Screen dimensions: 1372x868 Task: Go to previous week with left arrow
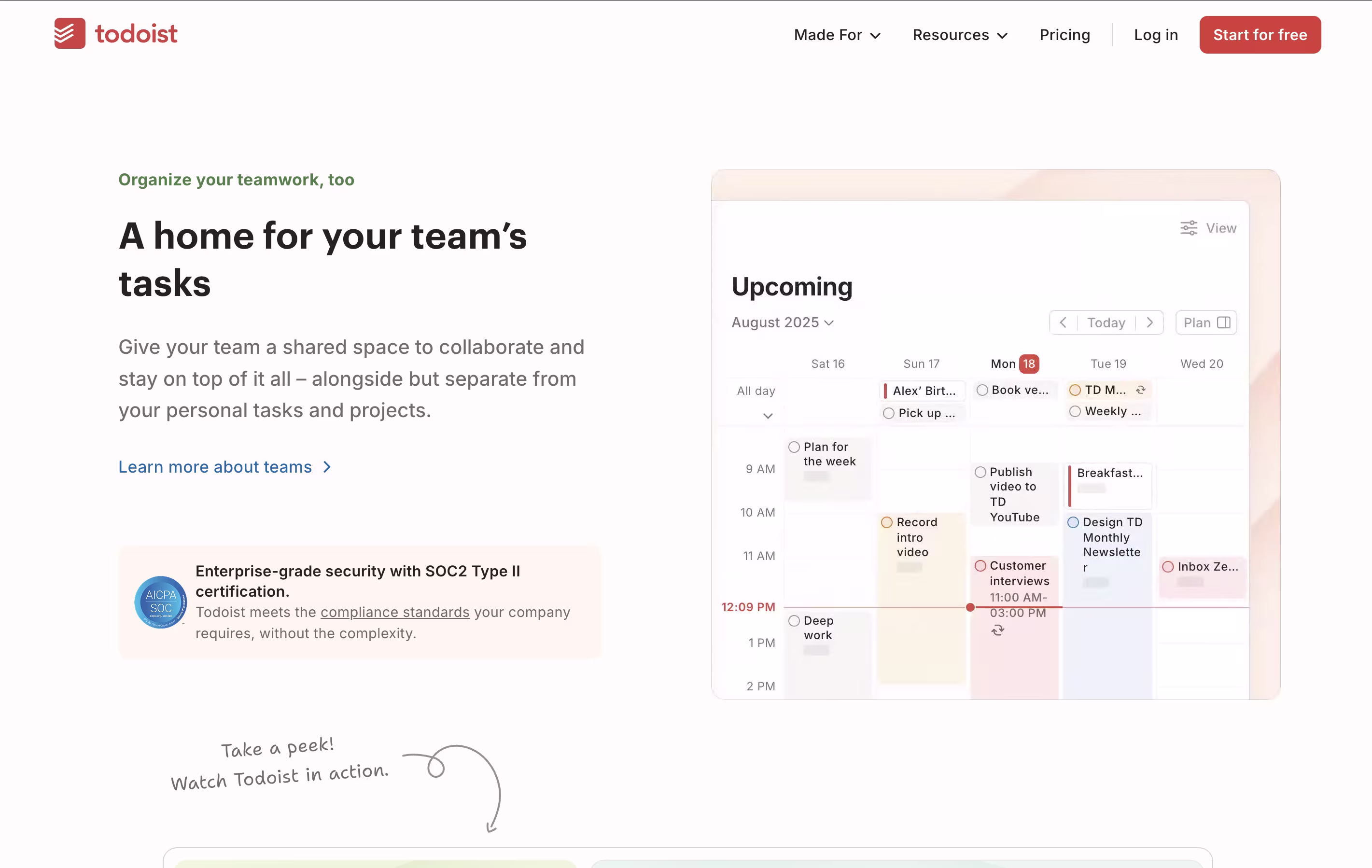[1063, 322]
